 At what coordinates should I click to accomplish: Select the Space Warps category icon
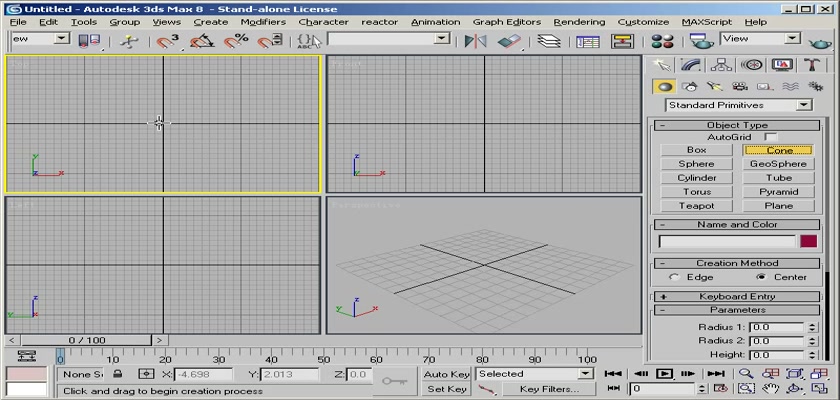(790, 86)
